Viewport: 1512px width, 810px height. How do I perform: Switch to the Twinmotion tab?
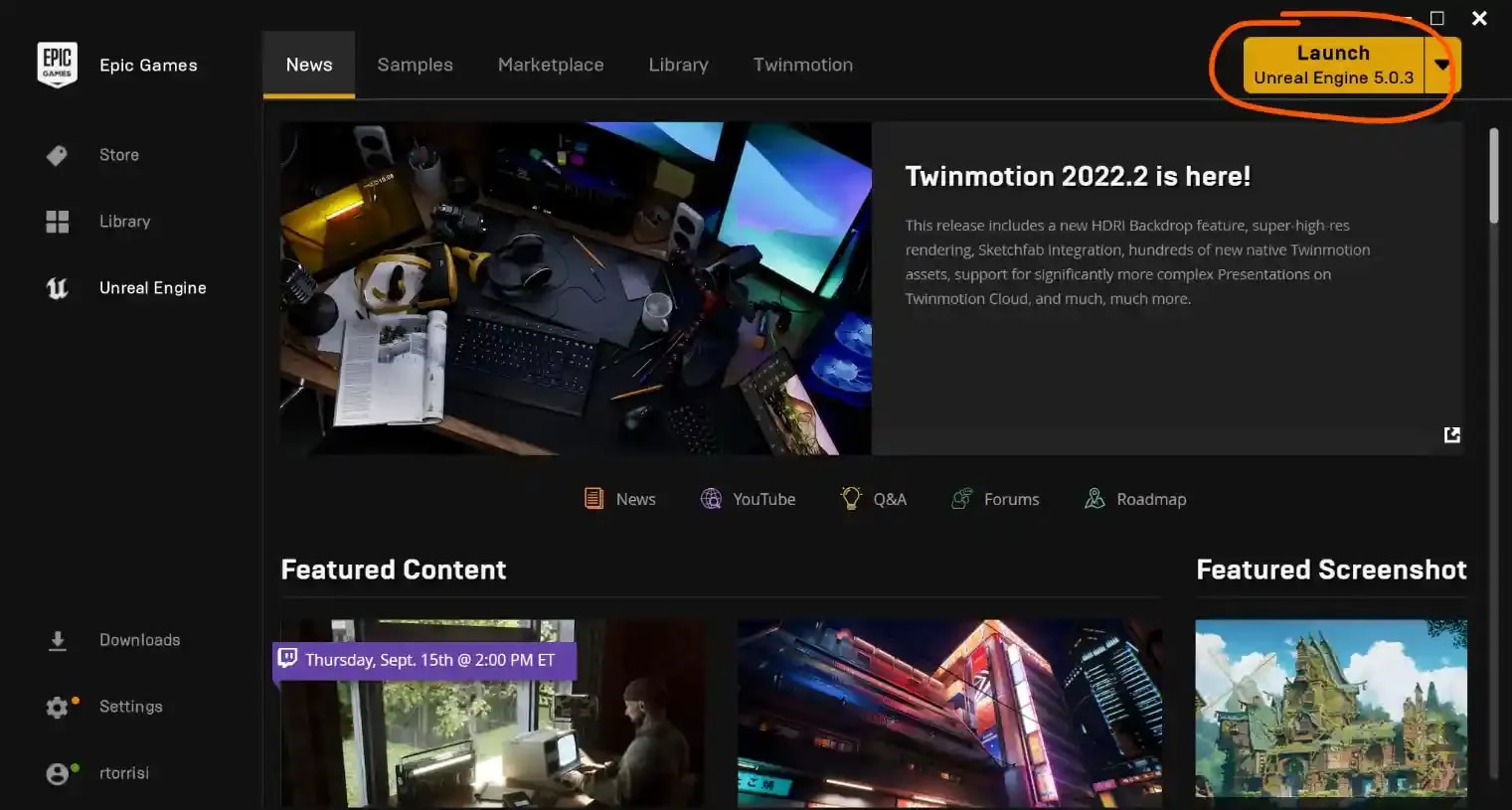[803, 65]
